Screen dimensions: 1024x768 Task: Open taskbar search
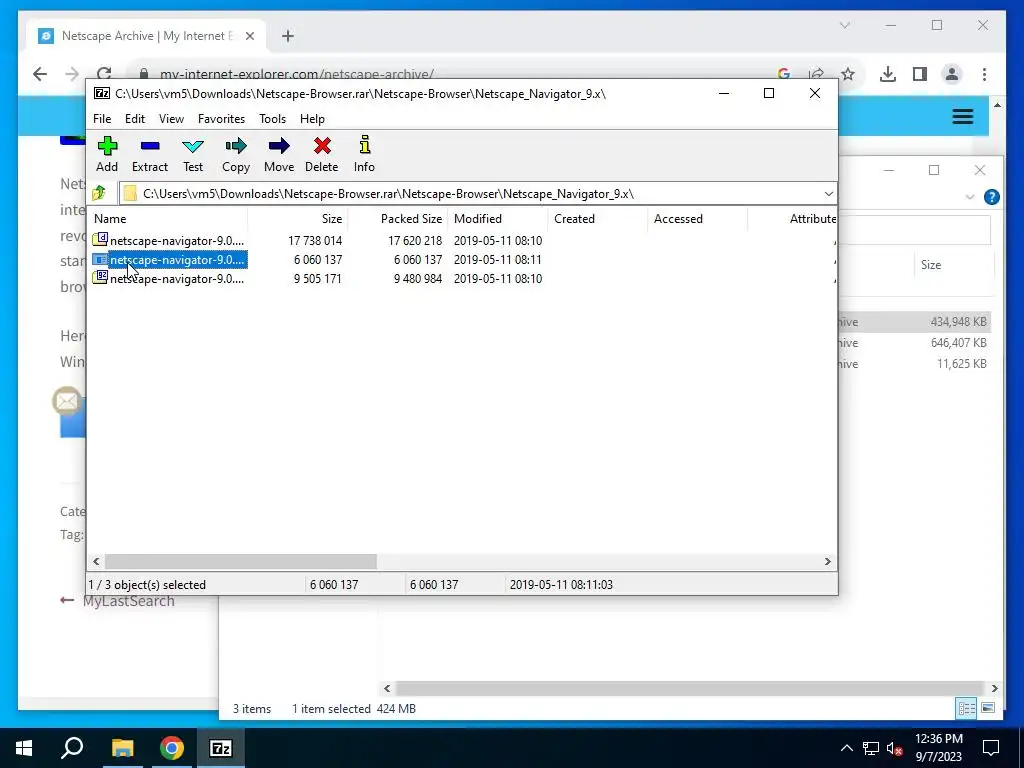click(x=72, y=748)
